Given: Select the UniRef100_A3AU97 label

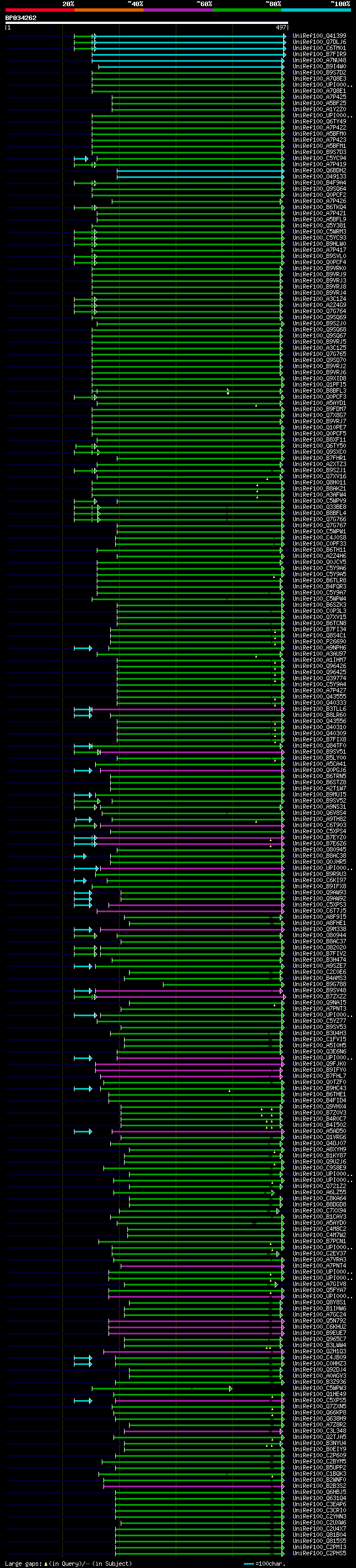Looking at the screenshot, I should (x=319, y=654).
